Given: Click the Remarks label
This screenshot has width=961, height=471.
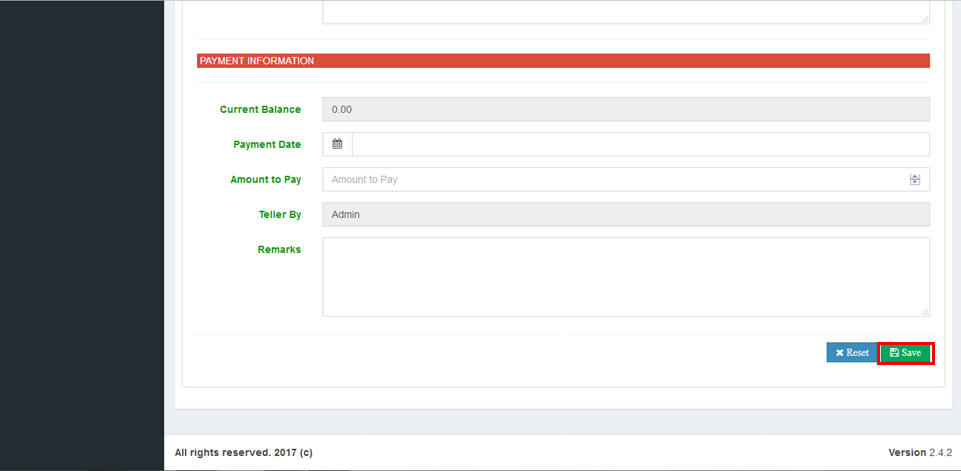Looking at the screenshot, I should pos(279,249).
